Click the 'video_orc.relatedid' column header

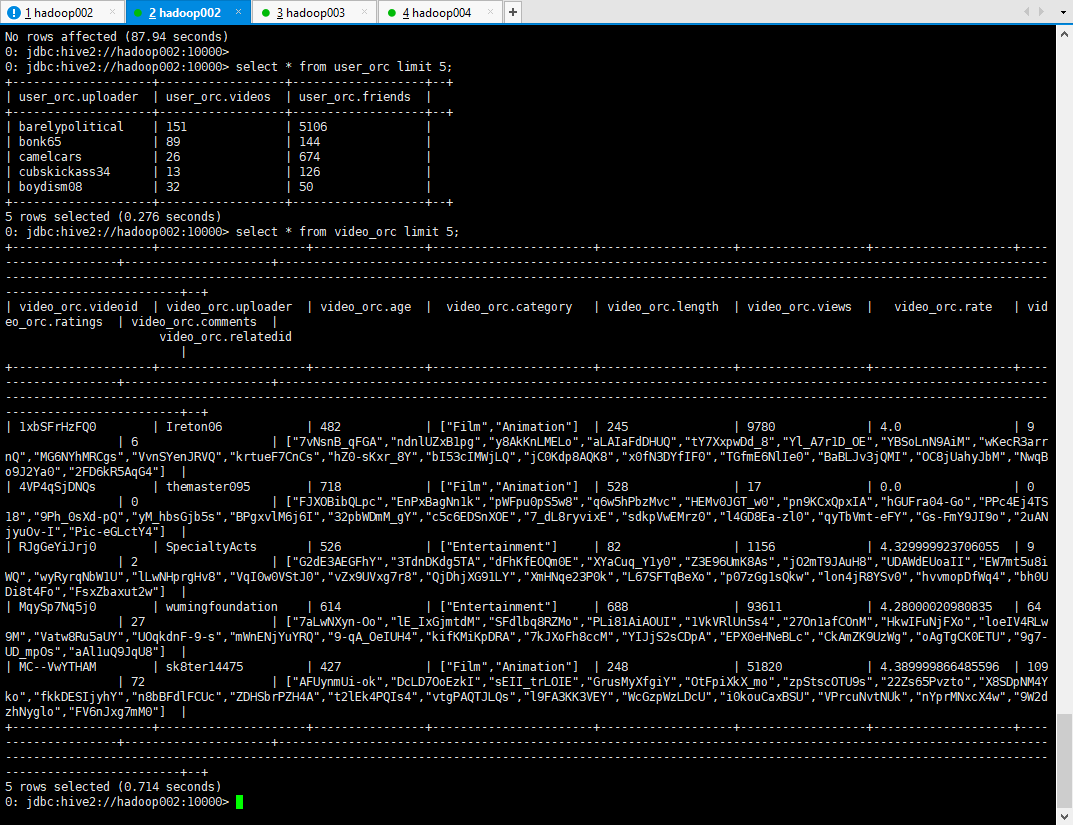pos(226,337)
